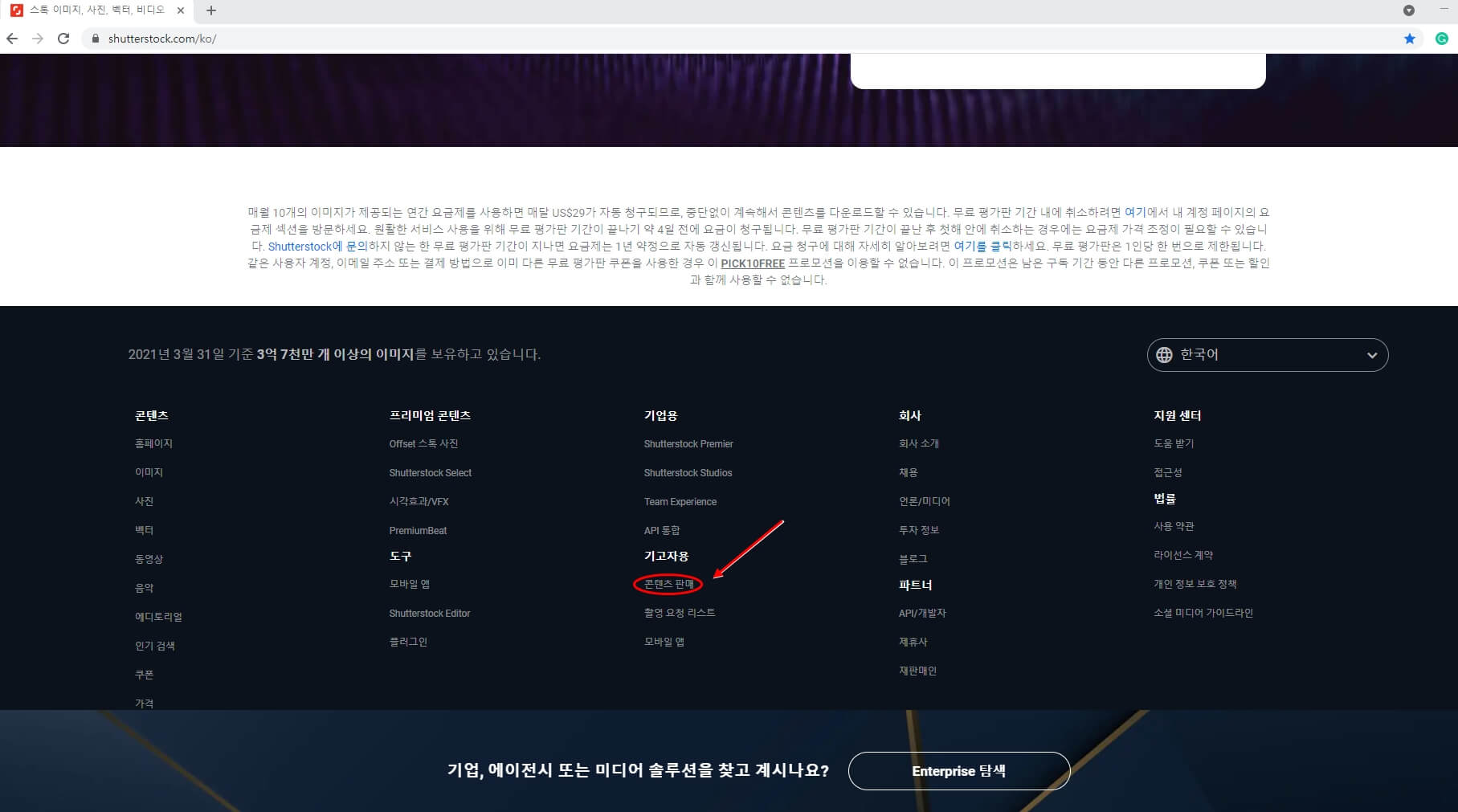Open 투자 정보 link
The width and height of the screenshot is (1458, 812).
(919, 530)
